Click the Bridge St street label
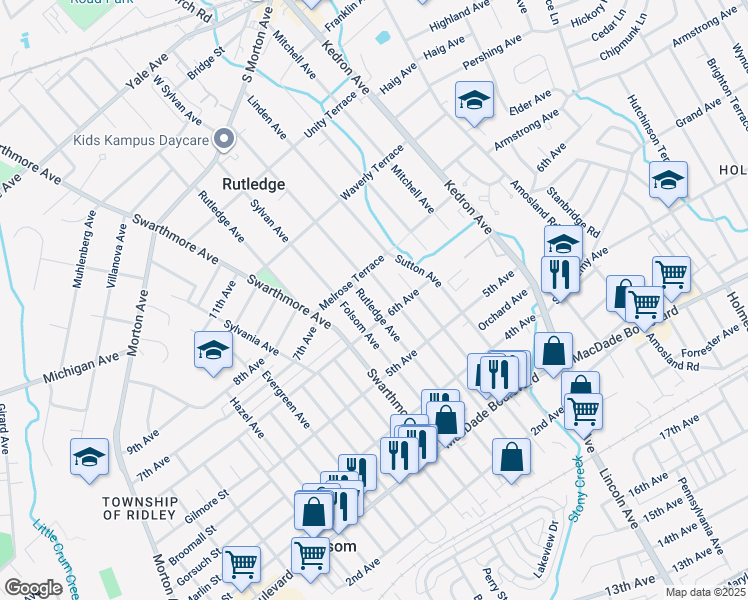This screenshot has height=600, width=748. (206, 63)
